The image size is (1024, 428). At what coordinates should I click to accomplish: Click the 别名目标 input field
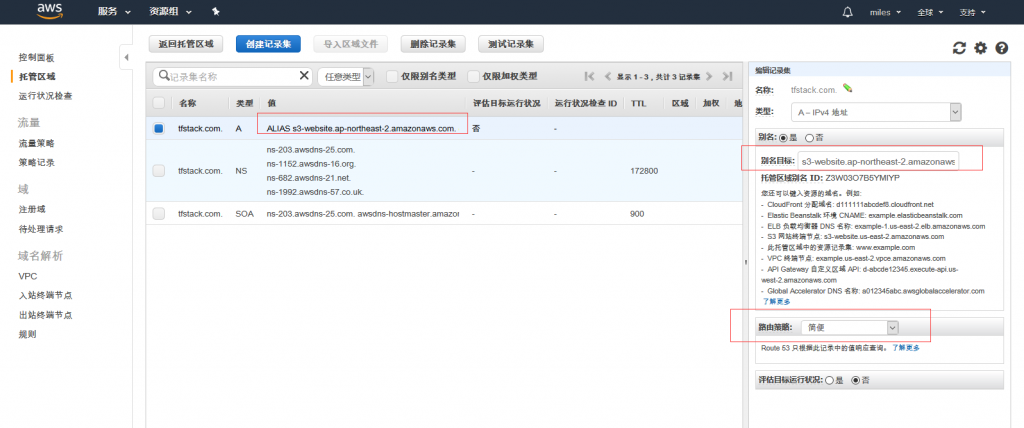tap(878, 160)
